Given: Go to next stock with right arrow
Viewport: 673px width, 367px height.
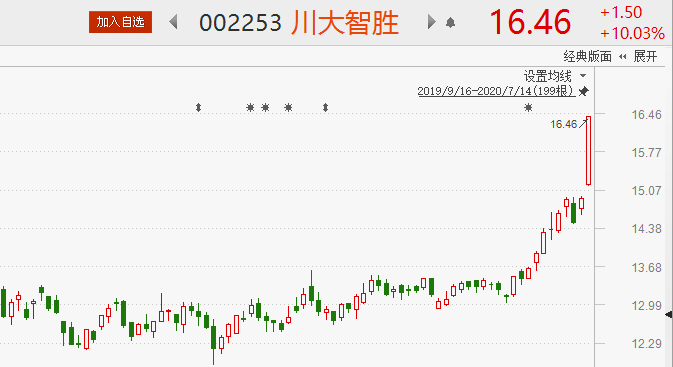Looking at the screenshot, I should tap(431, 22).
